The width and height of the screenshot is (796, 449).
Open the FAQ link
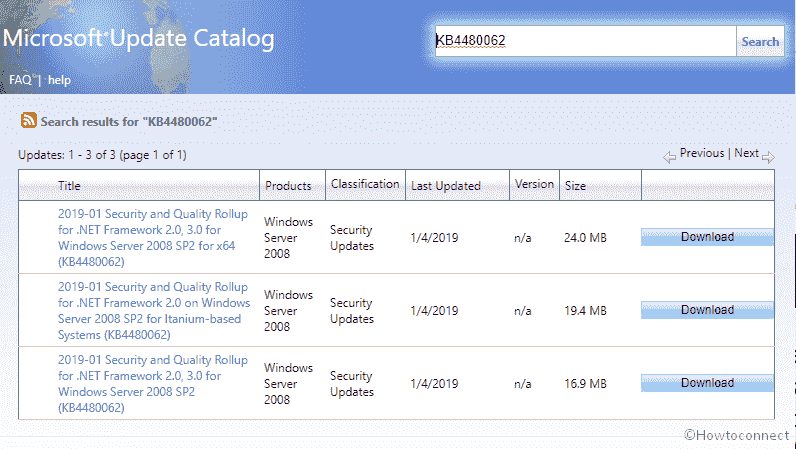[20, 80]
